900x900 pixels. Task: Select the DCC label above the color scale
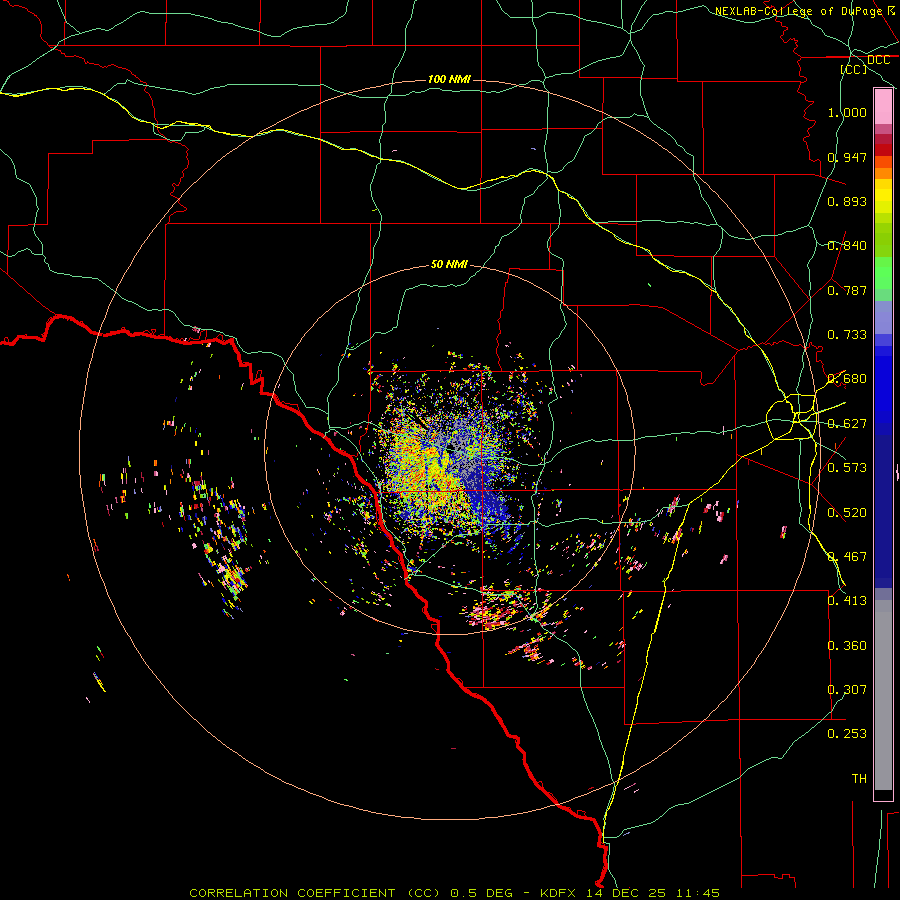click(x=878, y=60)
